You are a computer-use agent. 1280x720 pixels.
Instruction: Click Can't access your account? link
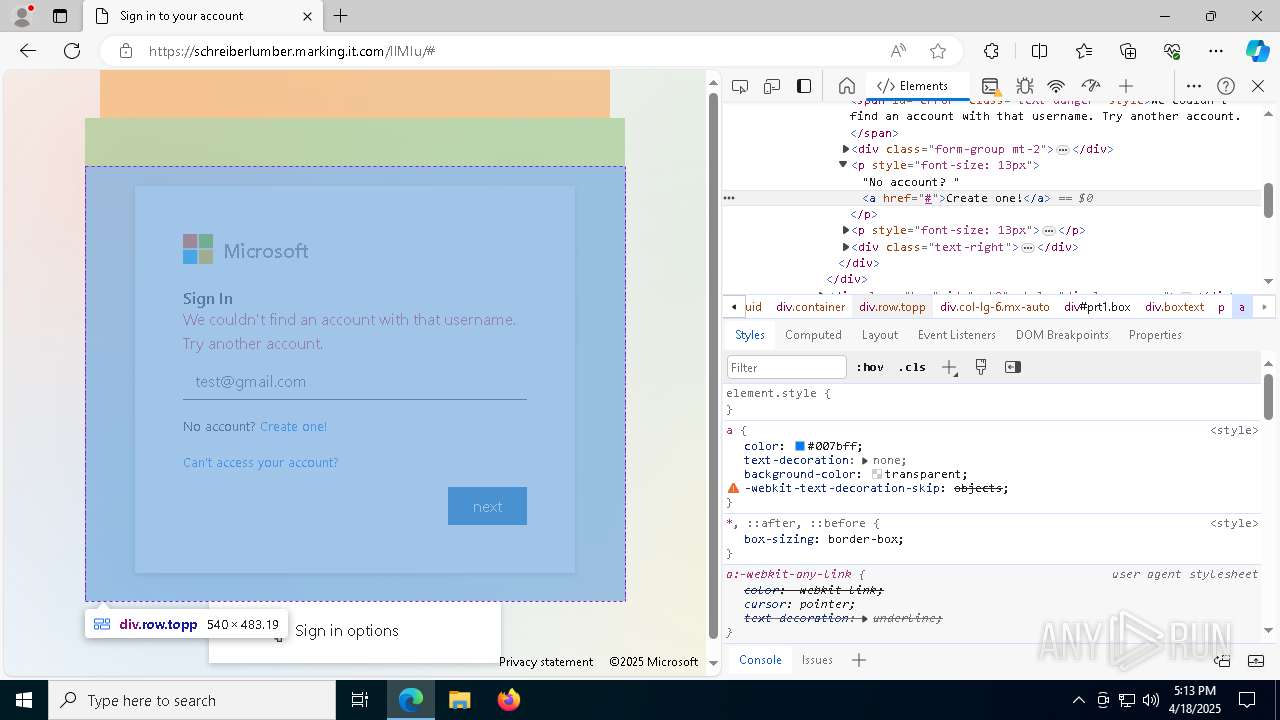pos(260,462)
